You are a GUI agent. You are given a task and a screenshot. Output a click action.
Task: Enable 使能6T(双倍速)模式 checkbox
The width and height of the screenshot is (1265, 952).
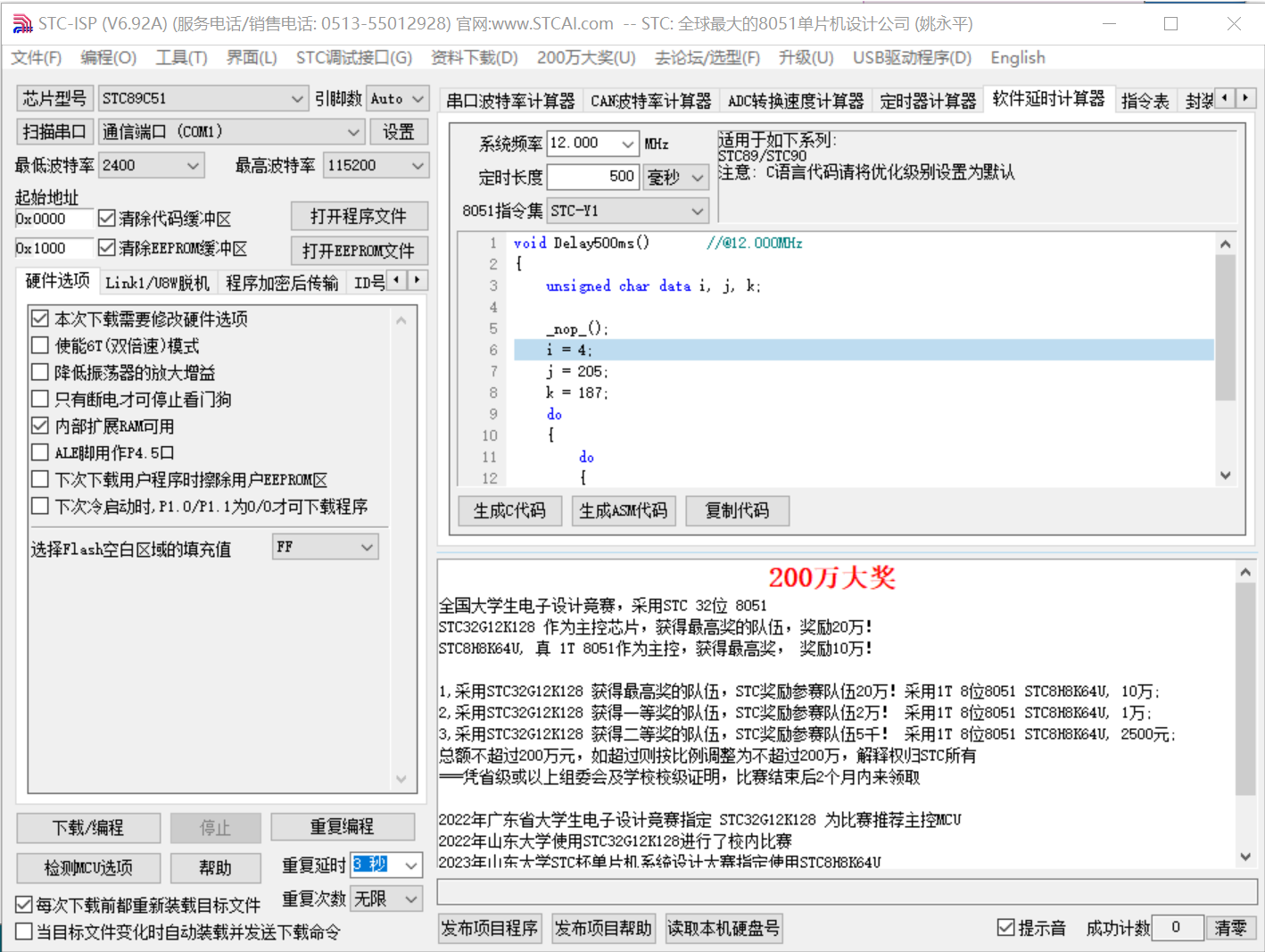[39, 345]
